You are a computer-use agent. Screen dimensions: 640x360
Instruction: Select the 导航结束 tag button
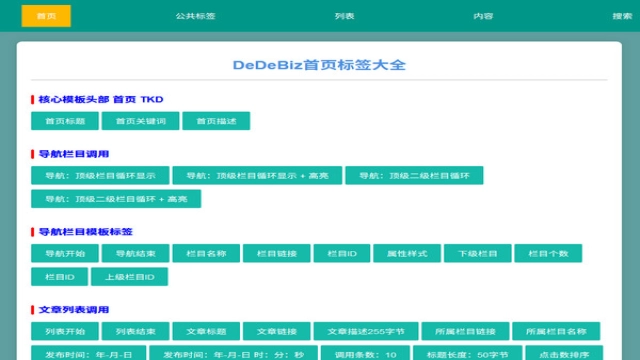[x=136, y=253]
